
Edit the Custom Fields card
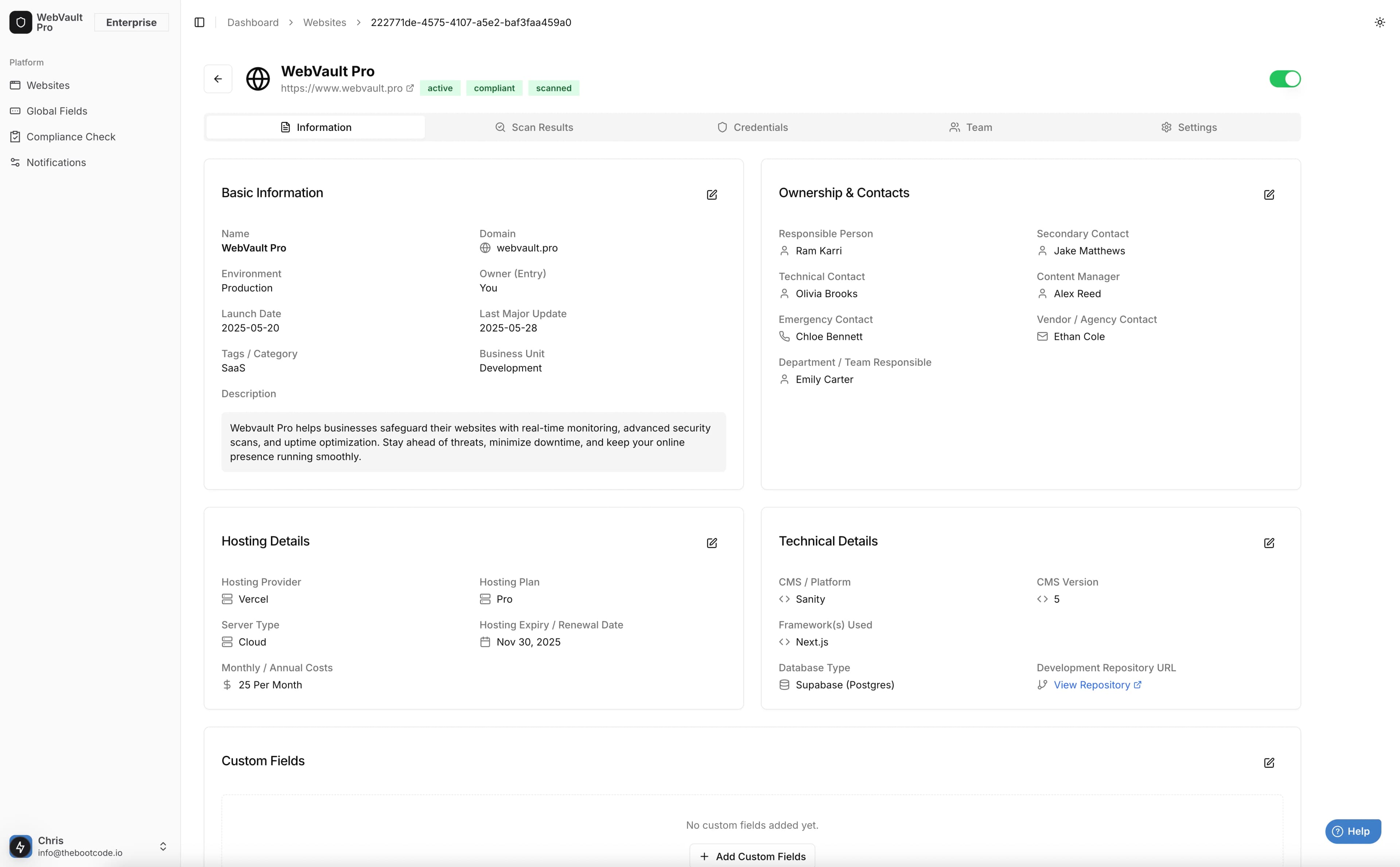pyautogui.click(x=1269, y=763)
